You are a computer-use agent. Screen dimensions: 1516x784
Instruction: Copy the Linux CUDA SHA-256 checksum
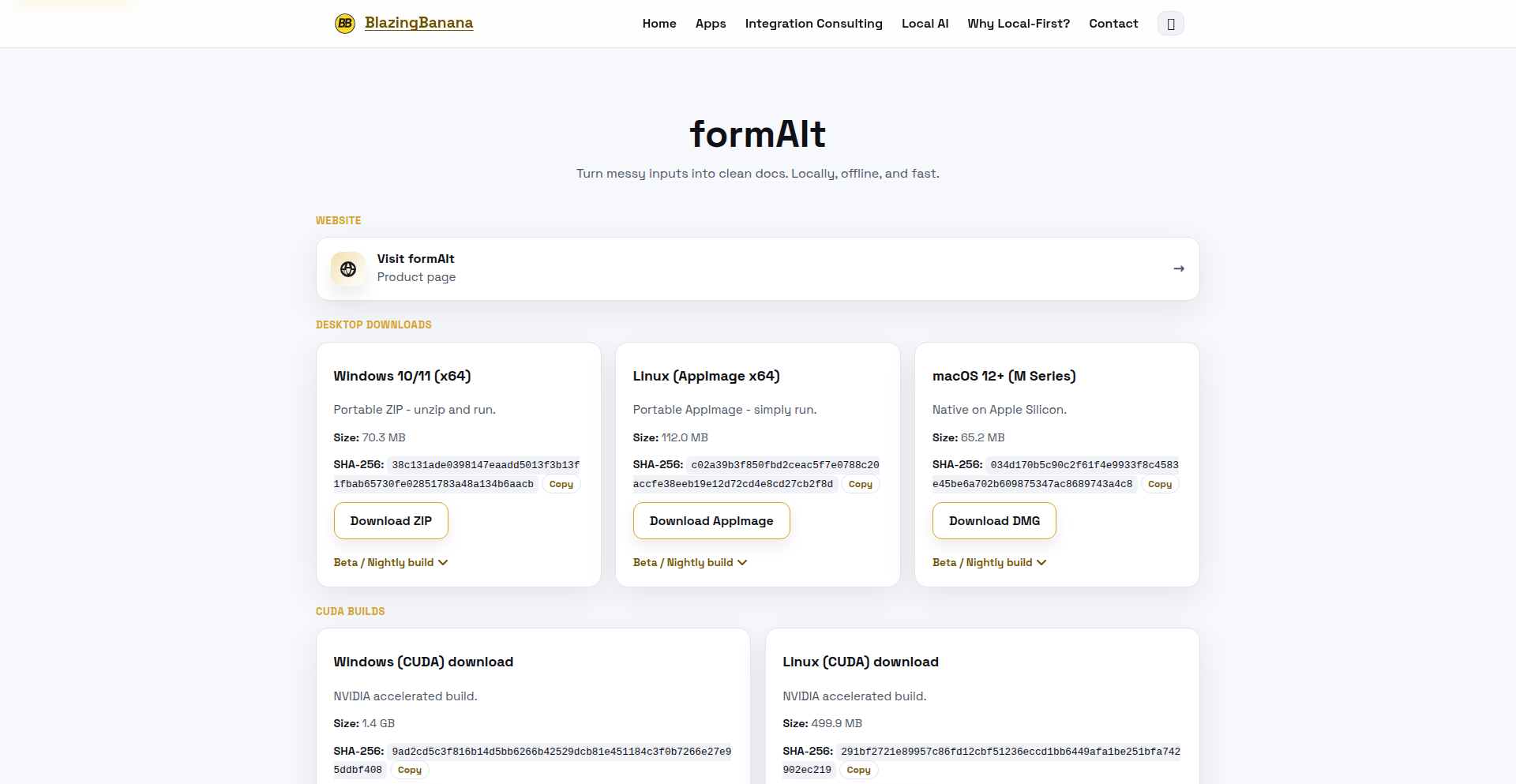click(858, 770)
